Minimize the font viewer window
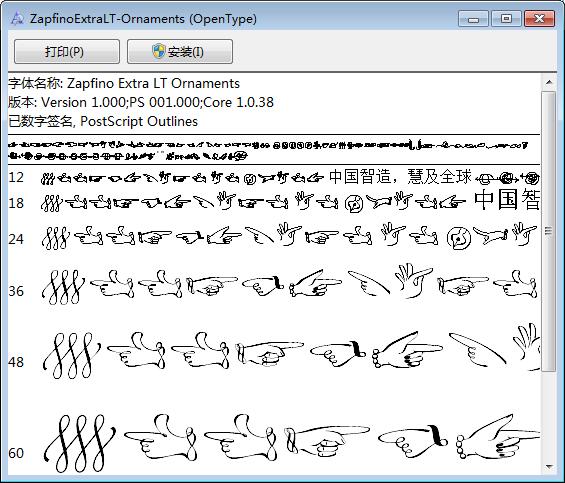The height and width of the screenshot is (483, 565). [x=473, y=18]
